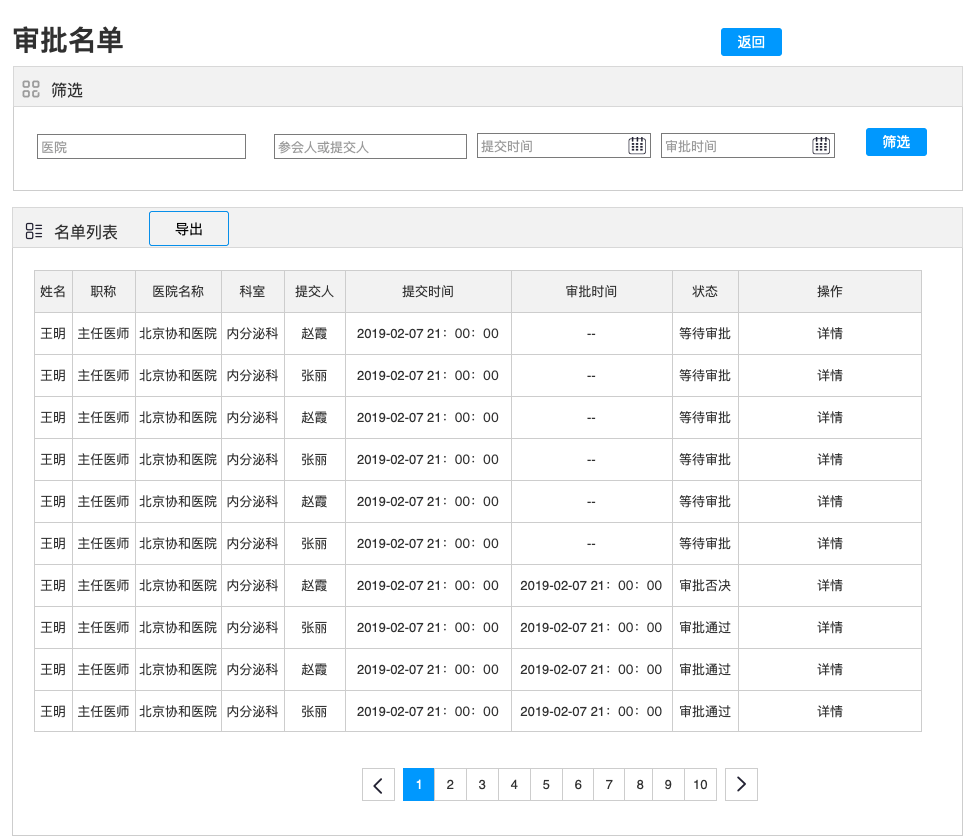Open page 4 of the list
The image size is (963, 836).
514,784
